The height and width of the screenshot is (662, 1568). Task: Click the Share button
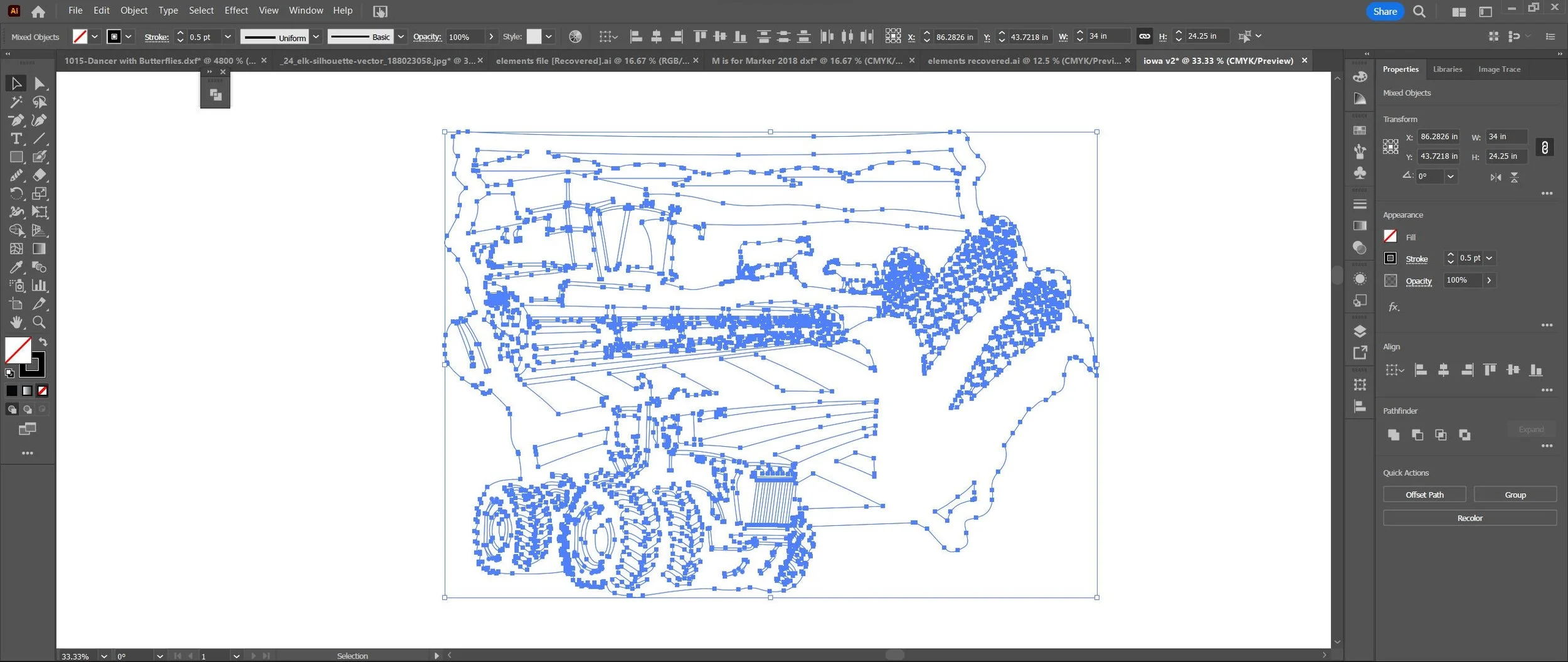point(1385,11)
